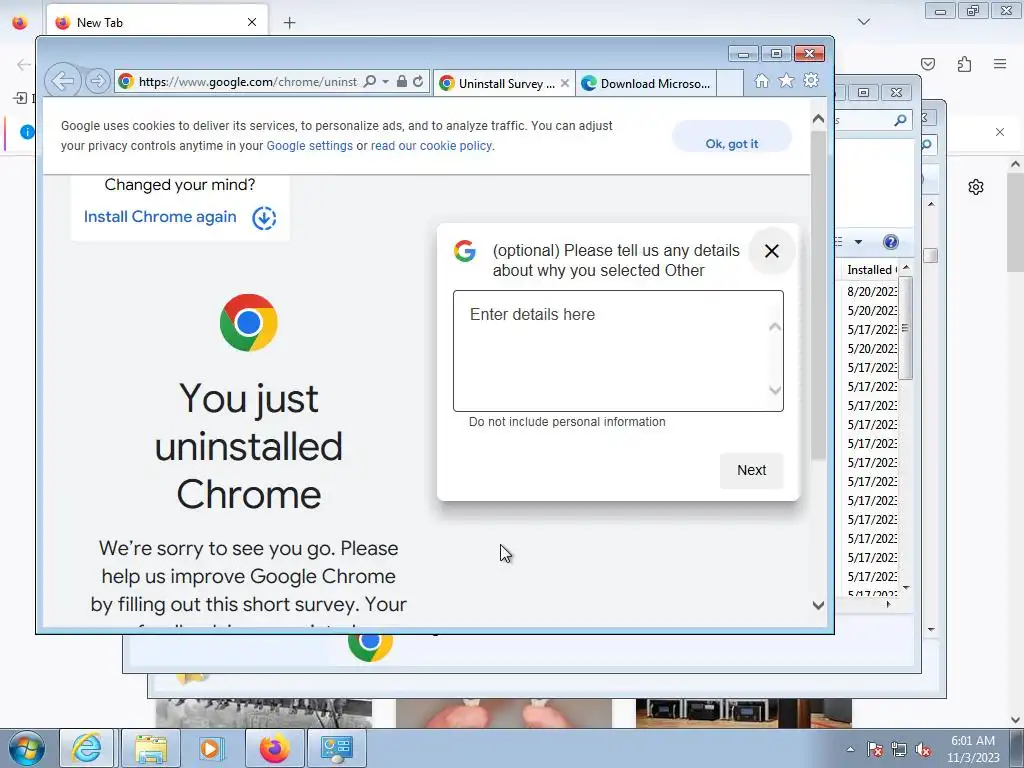Click the IE back arrow button
The image size is (1024, 768).
[63, 81]
